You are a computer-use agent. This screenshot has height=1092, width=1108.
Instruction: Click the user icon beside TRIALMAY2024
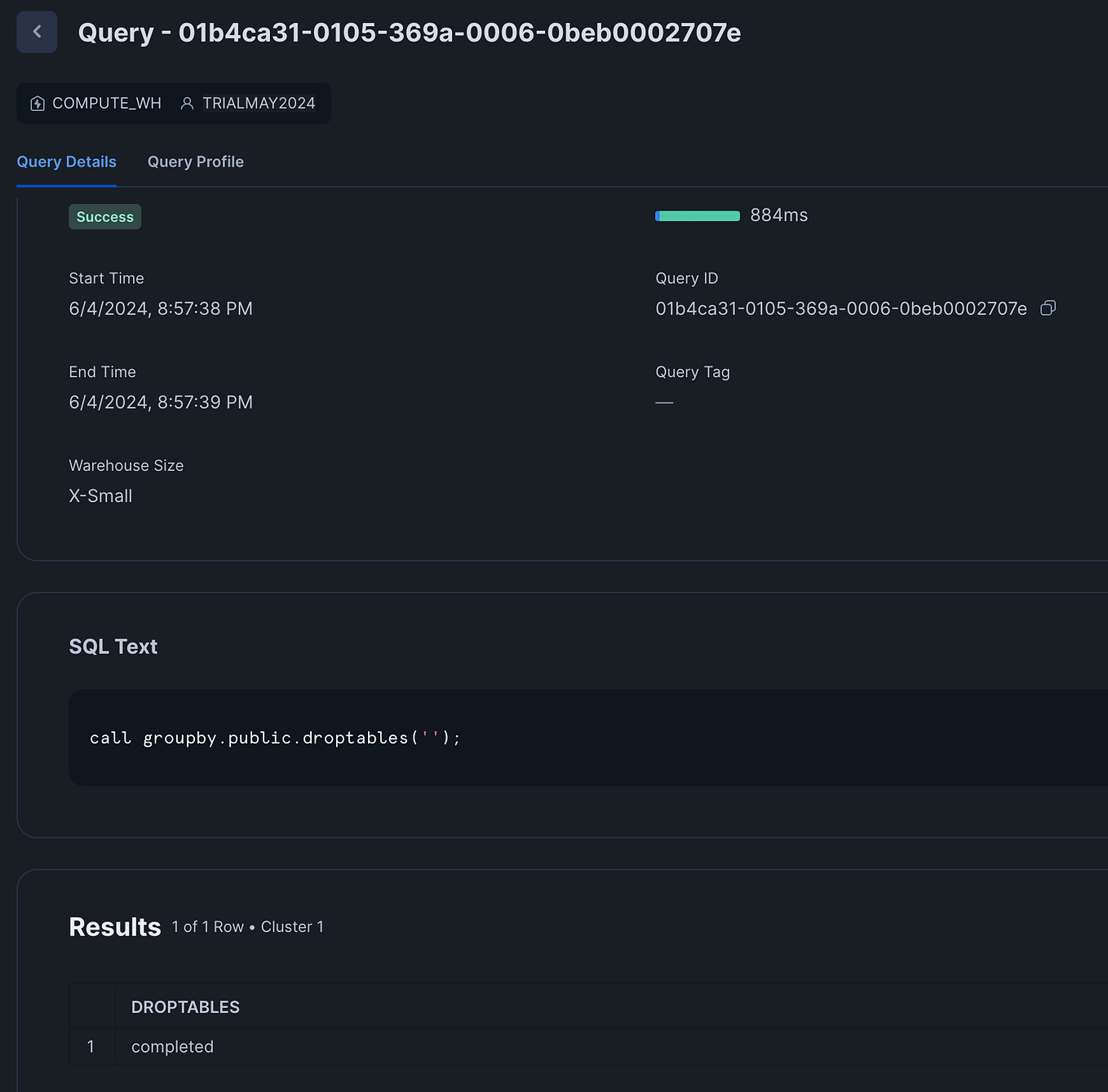[187, 103]
